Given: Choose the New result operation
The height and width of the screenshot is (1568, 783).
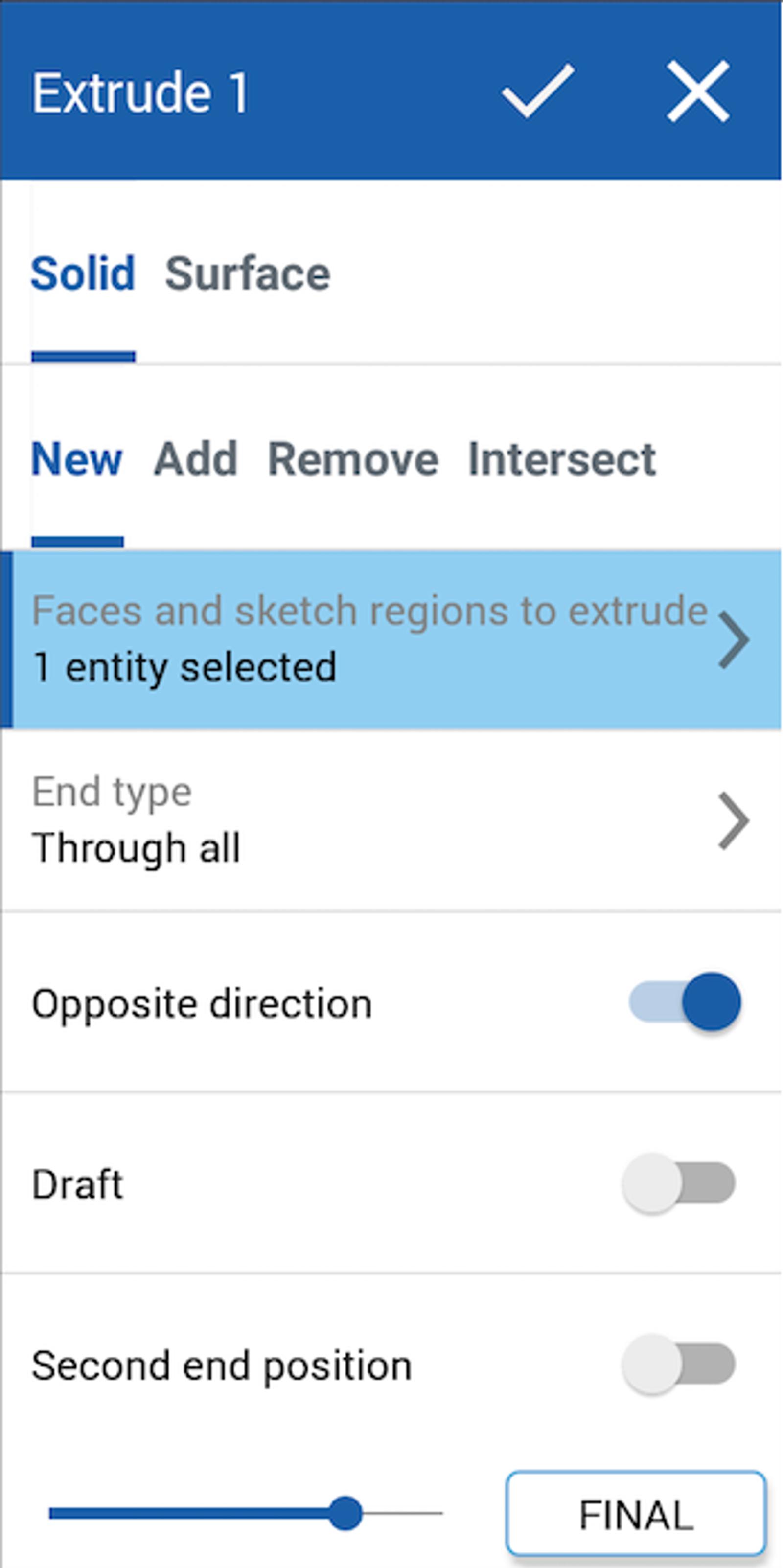Looking at the screenshot, I should pos(77,459).
